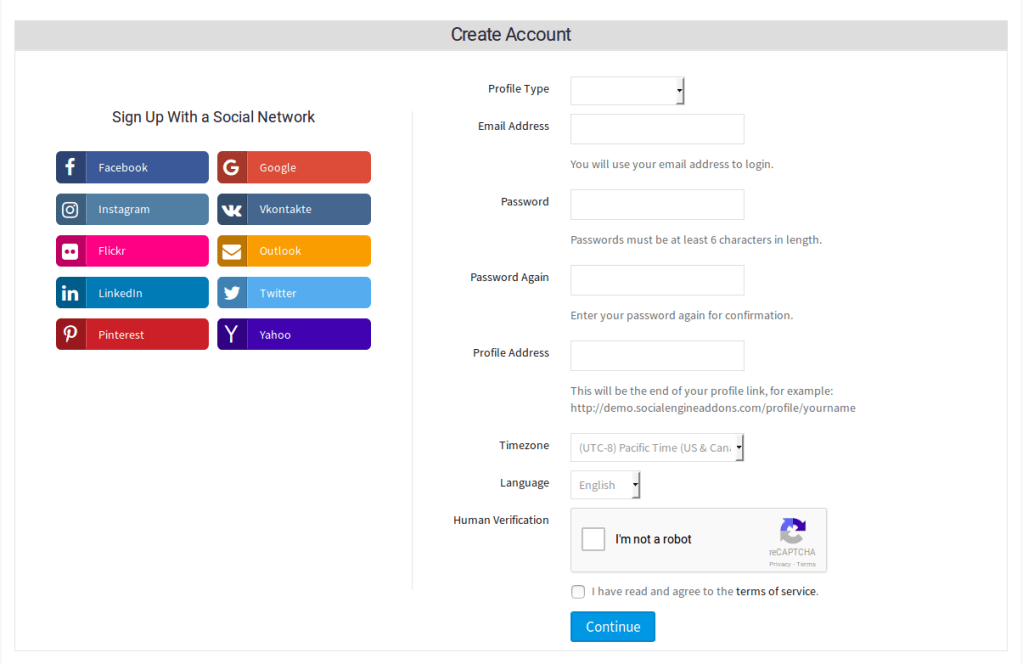Click the Outlook envelope icon
Viewport: 1023px width, 664px height.
(232, 252)
